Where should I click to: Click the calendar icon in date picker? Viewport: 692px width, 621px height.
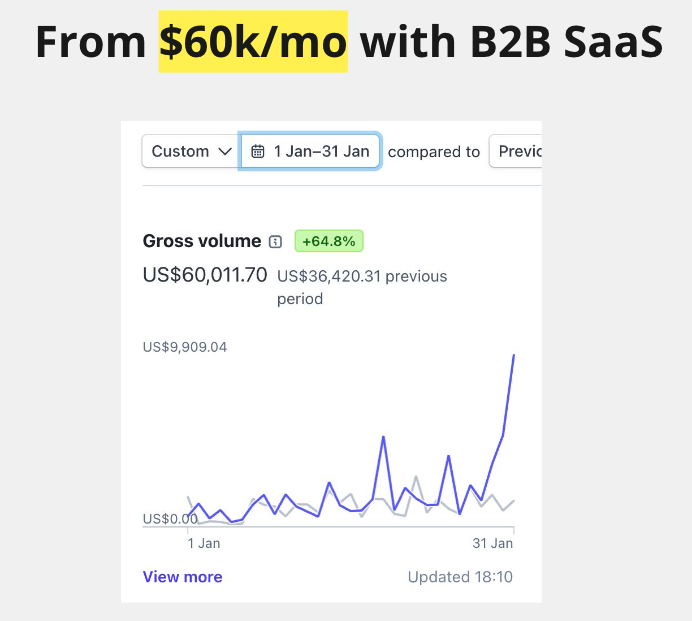click(258, 152)
